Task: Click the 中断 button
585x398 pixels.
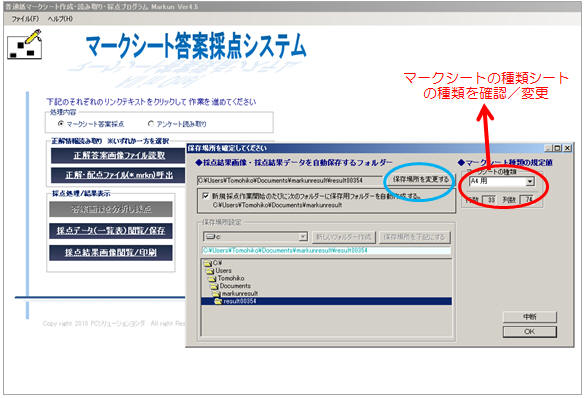Action: 529,317
